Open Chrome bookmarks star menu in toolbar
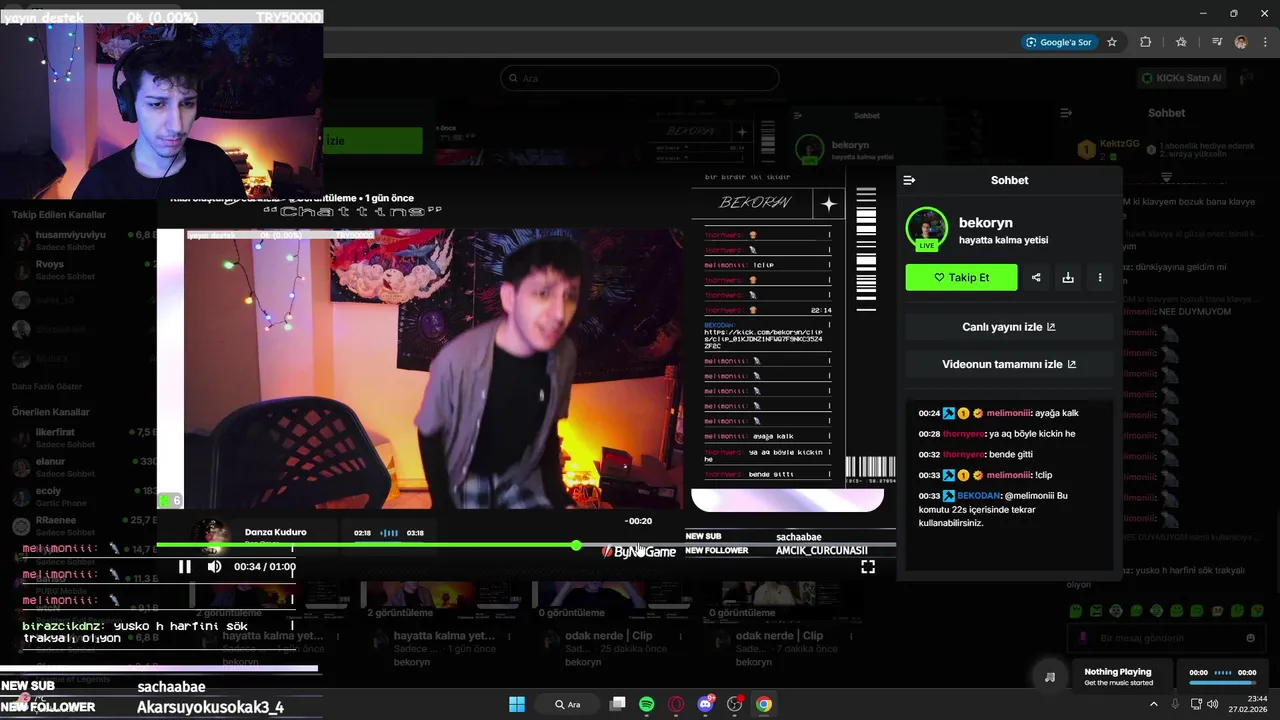Viewport: 1280px width, 720px height. click(x=1181, y=42)
